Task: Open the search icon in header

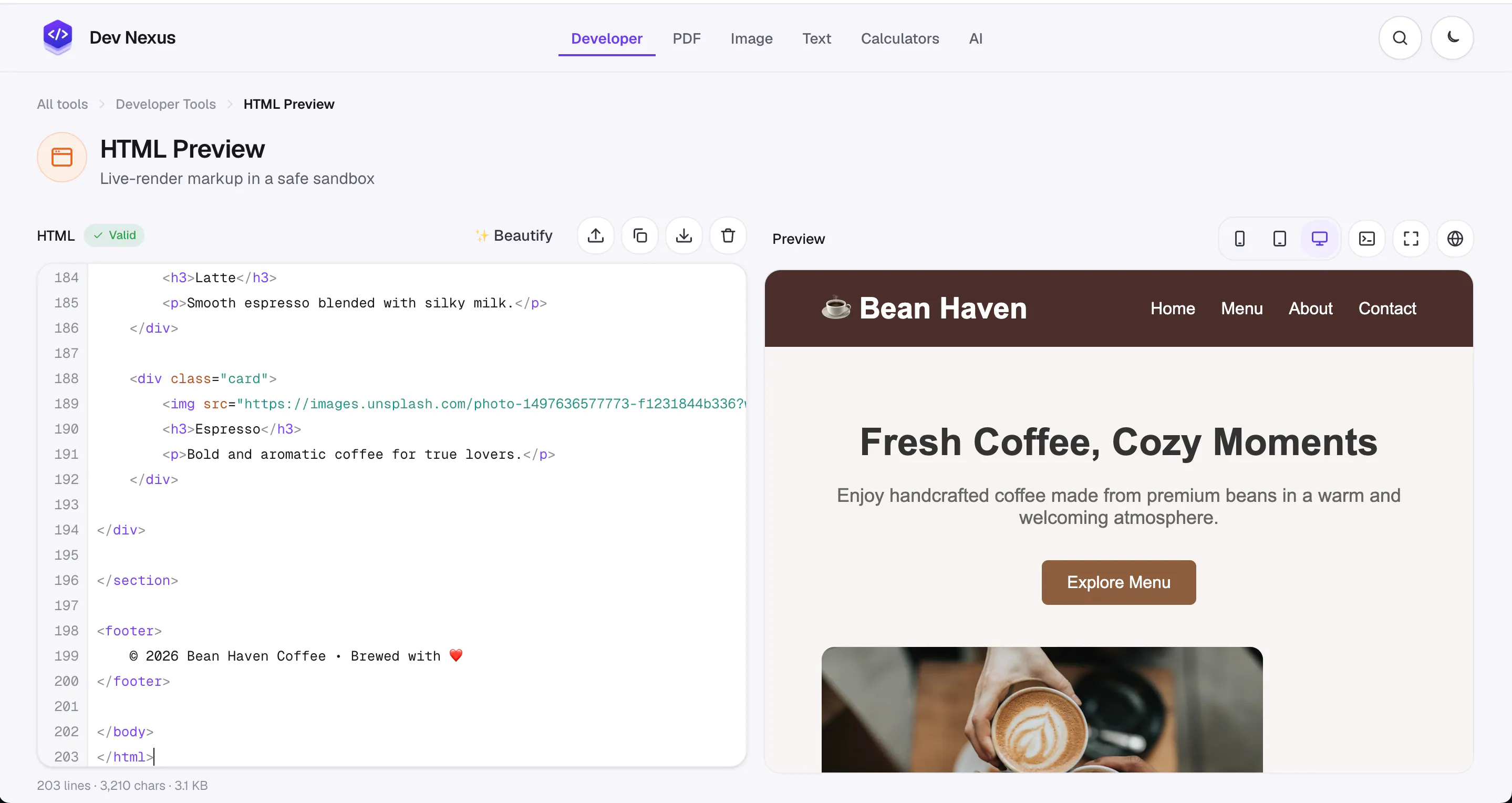Action: click(x=1400, y=38)
